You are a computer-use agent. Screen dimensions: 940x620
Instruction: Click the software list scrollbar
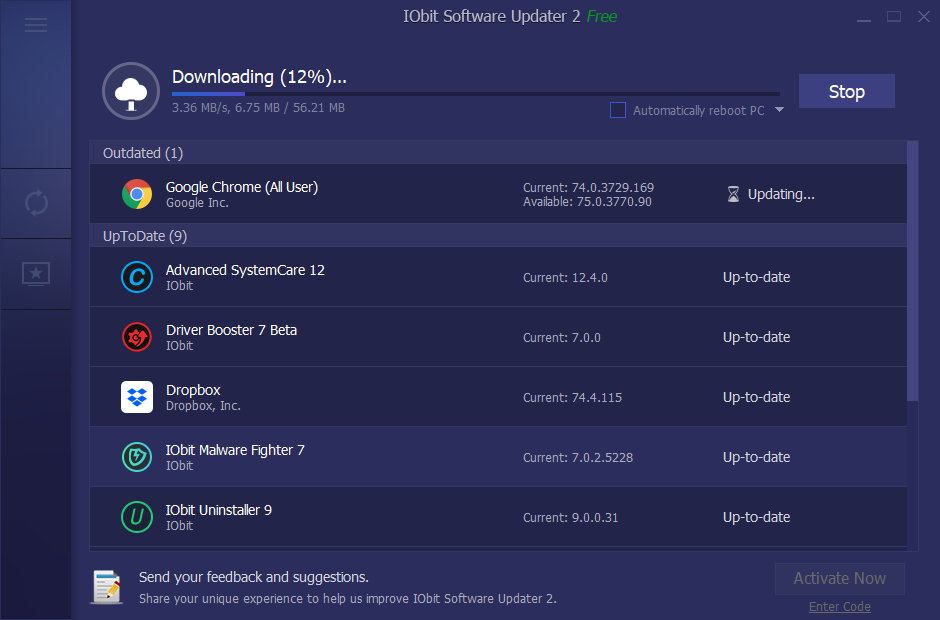[x=912, y=271]
